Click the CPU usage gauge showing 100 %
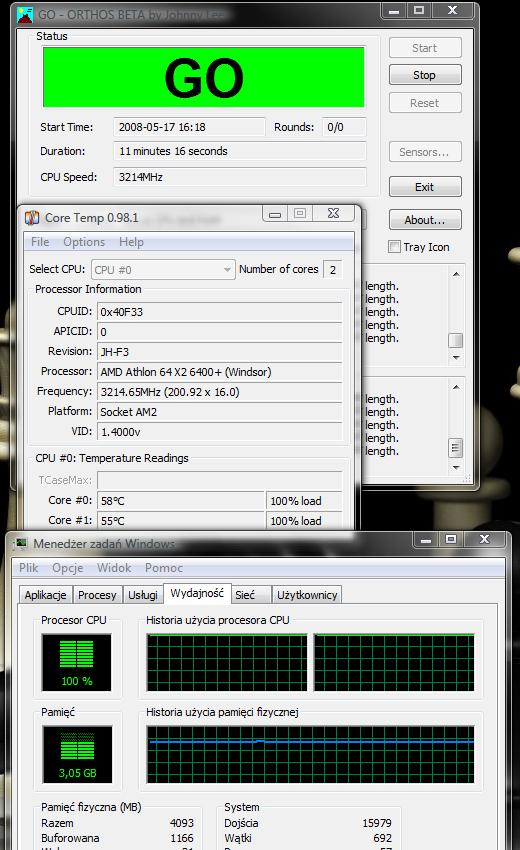The width and height of the screenshot is (520, 850). click(x=76, y=662)
